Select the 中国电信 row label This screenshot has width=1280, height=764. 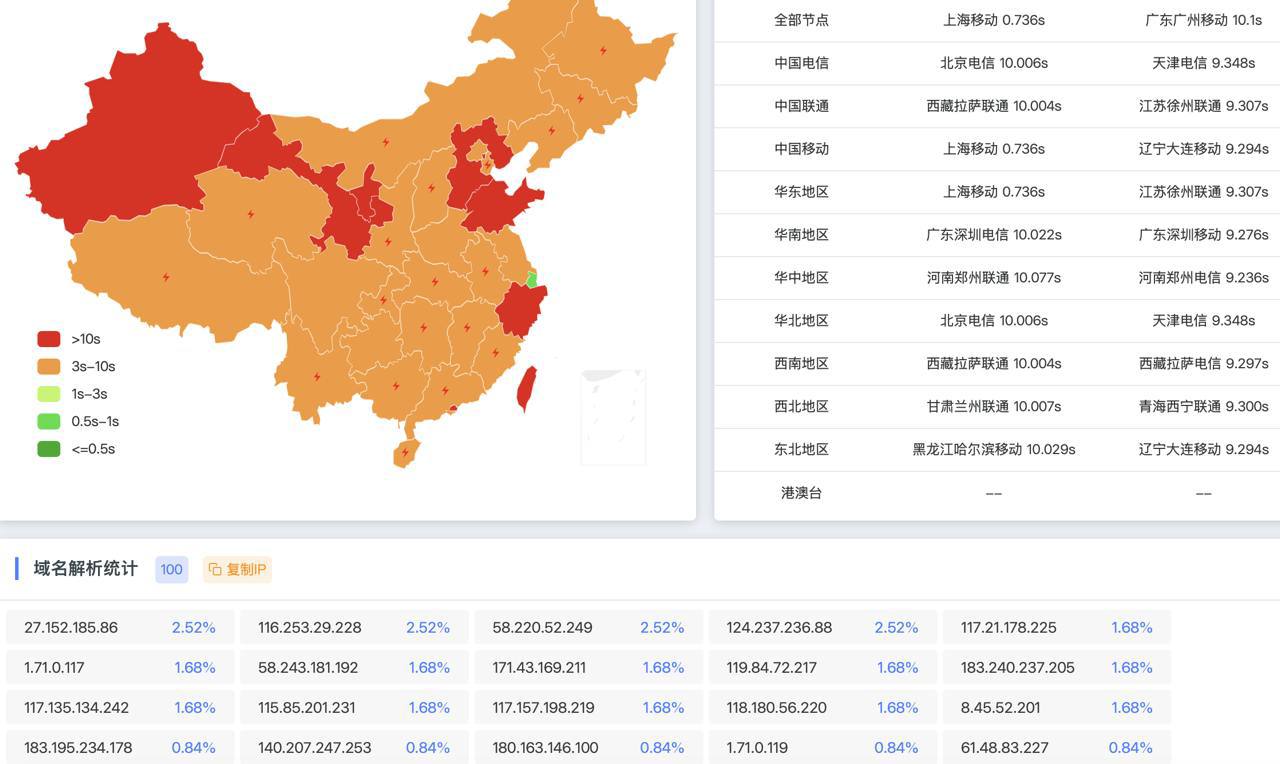801,63
